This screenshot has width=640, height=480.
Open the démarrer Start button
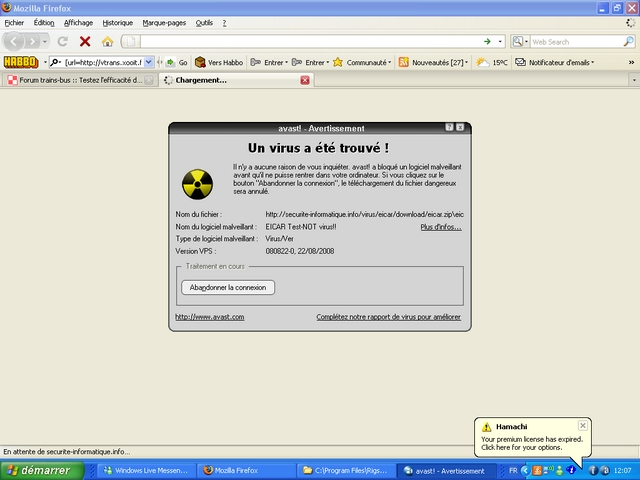pyautogui.click(x=42, y=470)
